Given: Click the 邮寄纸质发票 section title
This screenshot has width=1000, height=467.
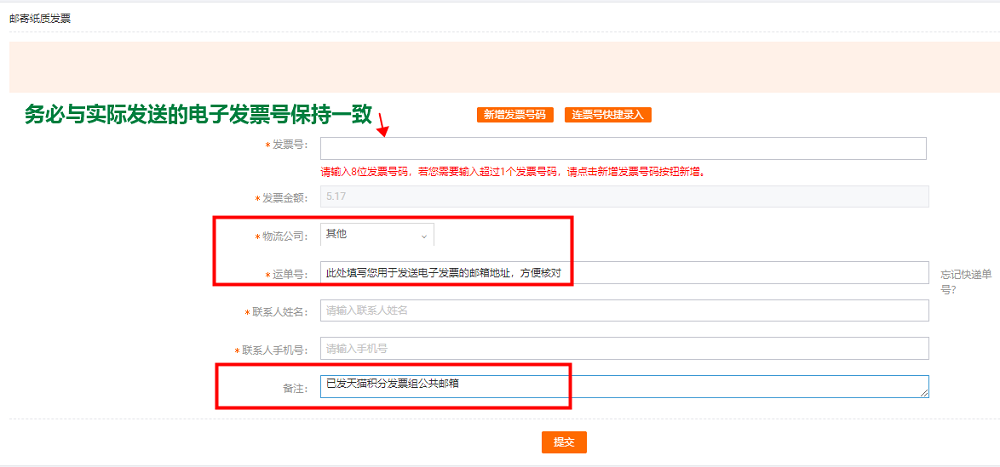Looking at the screenshot, I should (x=40, y=18).
